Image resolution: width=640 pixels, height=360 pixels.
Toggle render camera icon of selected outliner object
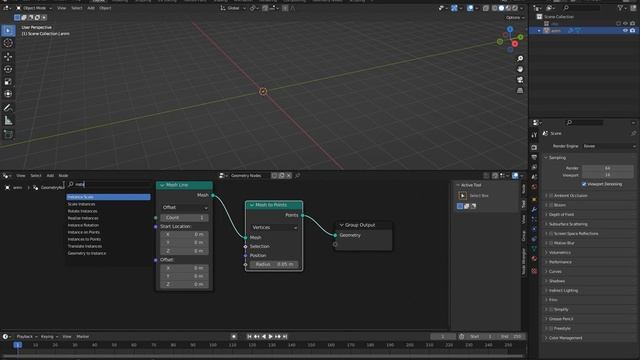click(x=633, y=31)
